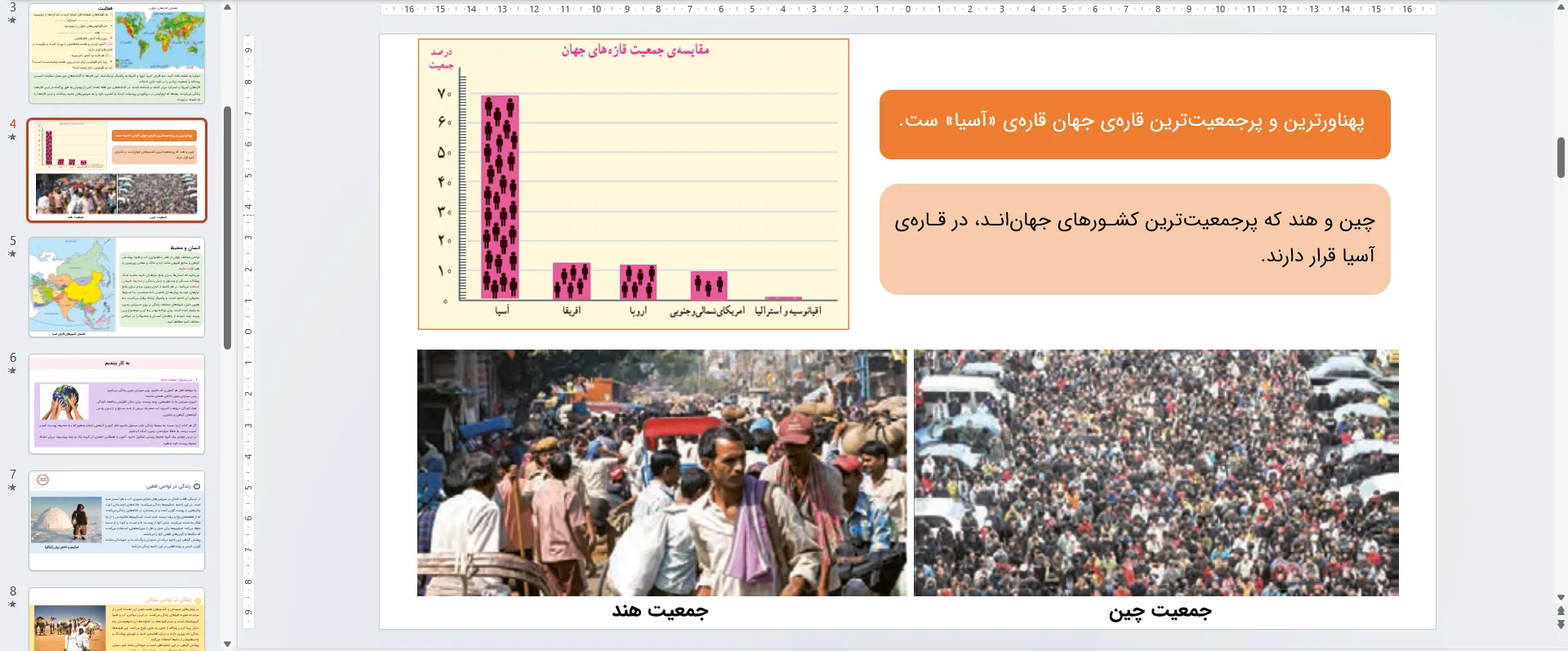Click the thumbnail pane scroll-up arrow
1568x651 pixels.
tap(227, 7)
